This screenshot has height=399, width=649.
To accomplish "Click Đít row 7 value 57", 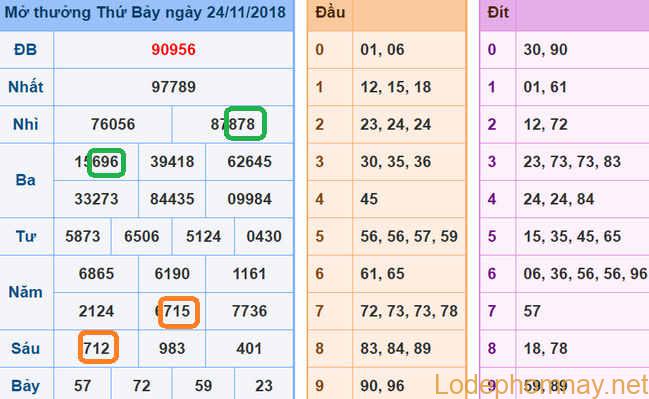I will point(532,311).
